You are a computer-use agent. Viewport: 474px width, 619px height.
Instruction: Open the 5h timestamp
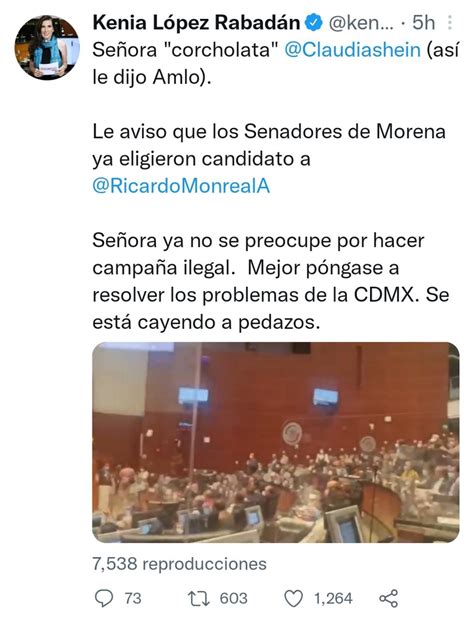click(x=423, y=23)
